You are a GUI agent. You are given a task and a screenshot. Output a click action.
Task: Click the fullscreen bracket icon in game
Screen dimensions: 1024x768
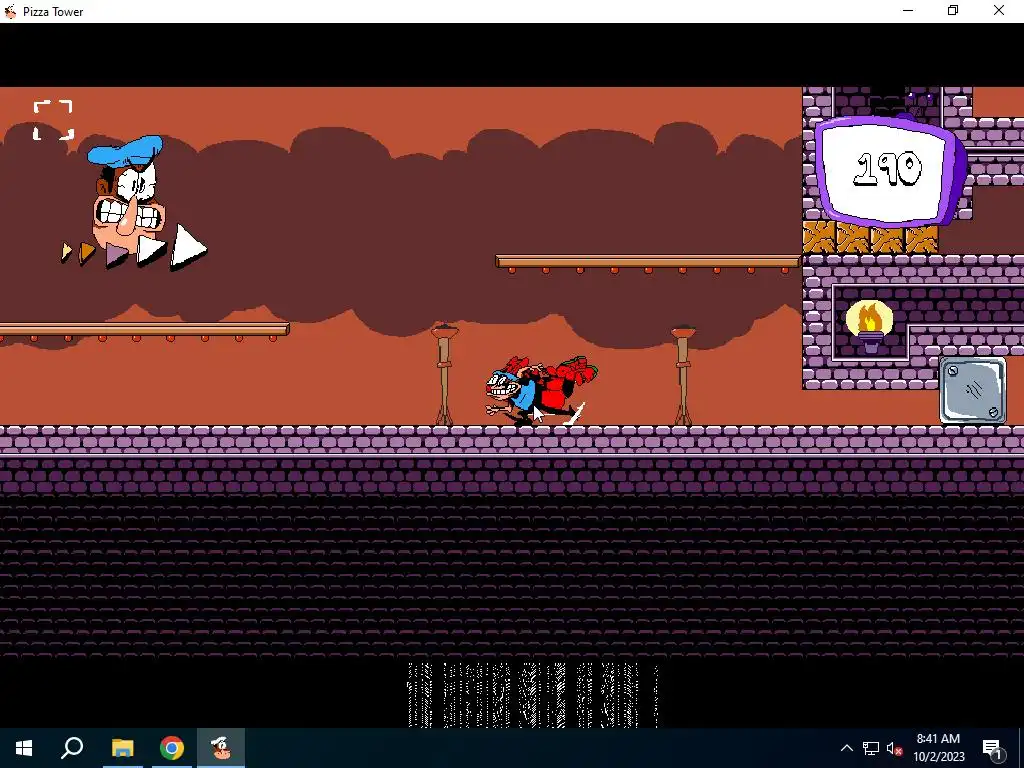[53, 120]
